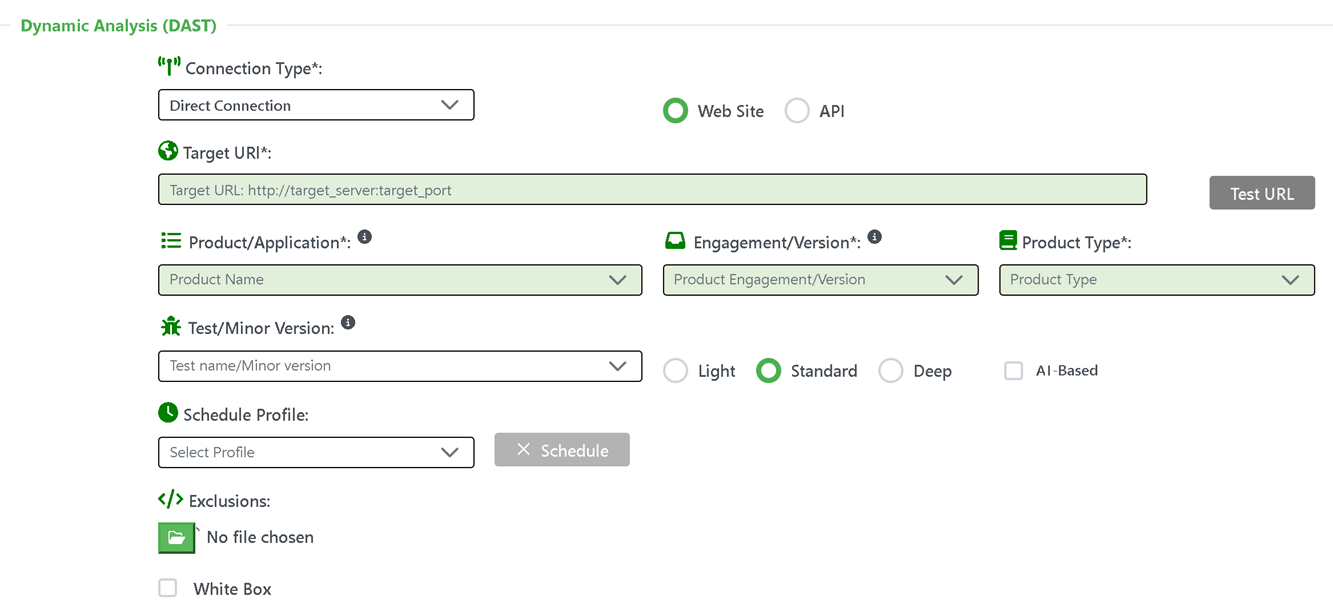Choose the Deep scan option

(890, 371)
